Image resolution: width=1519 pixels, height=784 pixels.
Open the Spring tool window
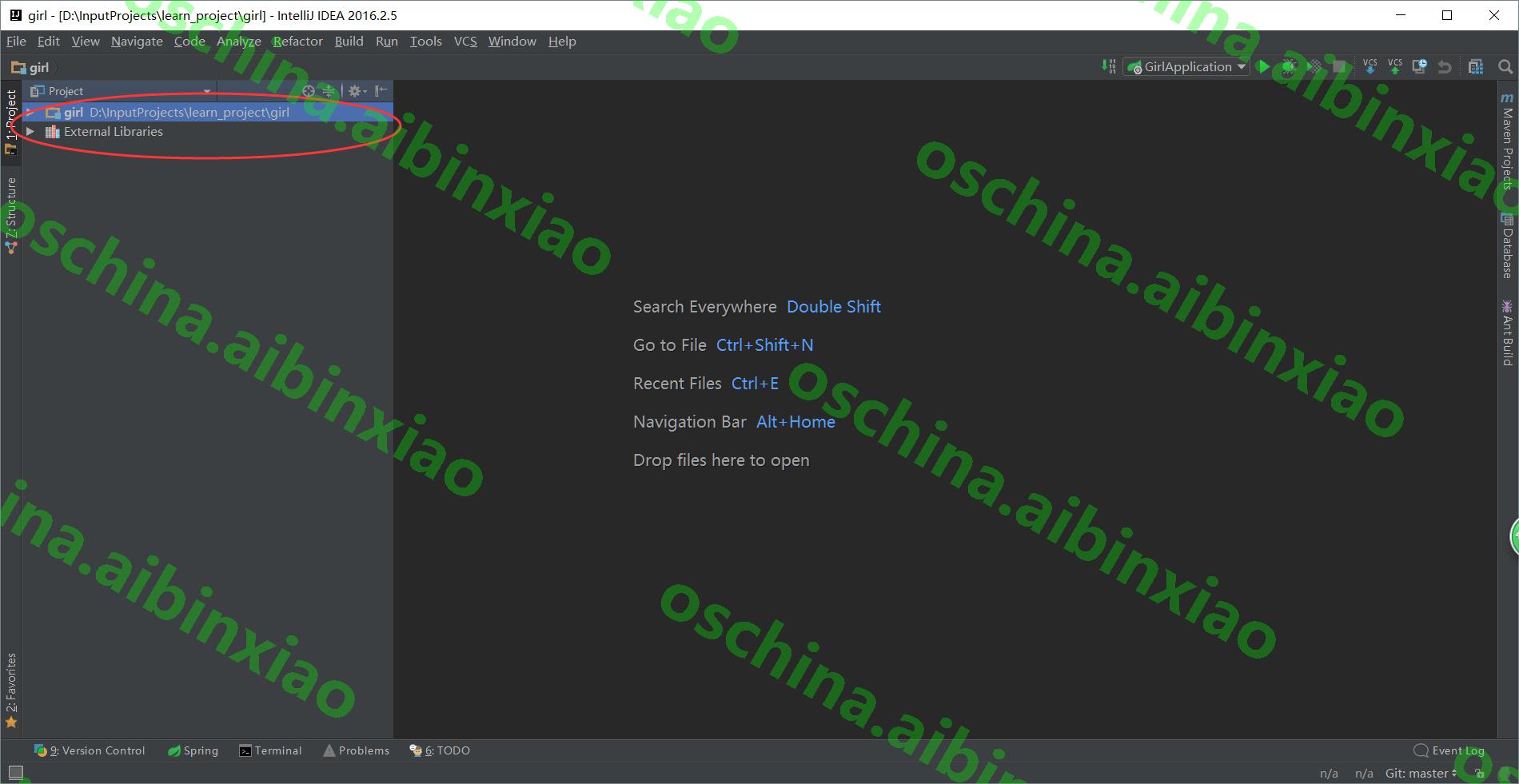click(x=193, y=750)
